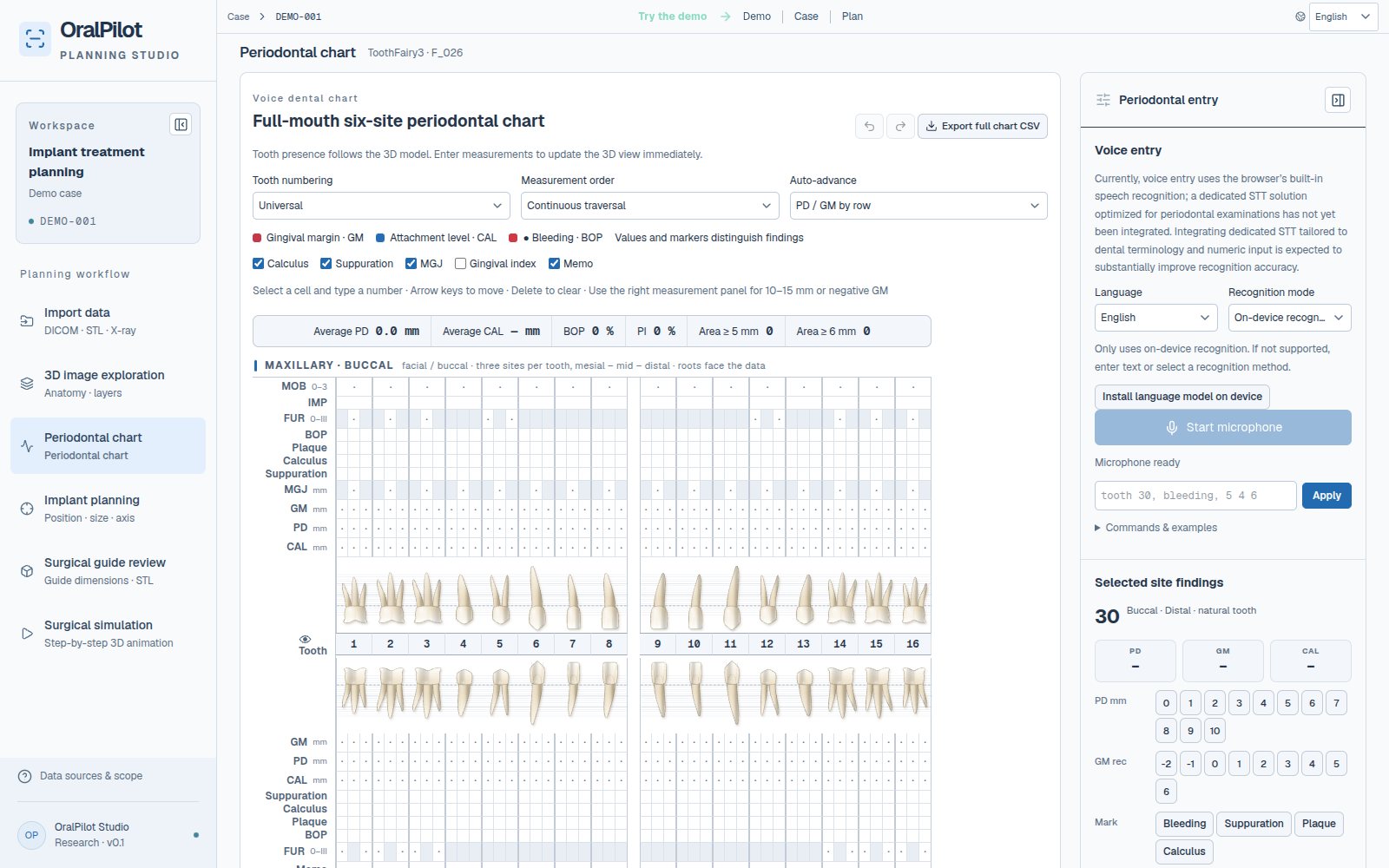Image resolution: width=1389 pixels, height=868 pixels.
Task: Collapse the Workspace sidebar panel icon
Action: pyautogui.click(x=181, y=124)
